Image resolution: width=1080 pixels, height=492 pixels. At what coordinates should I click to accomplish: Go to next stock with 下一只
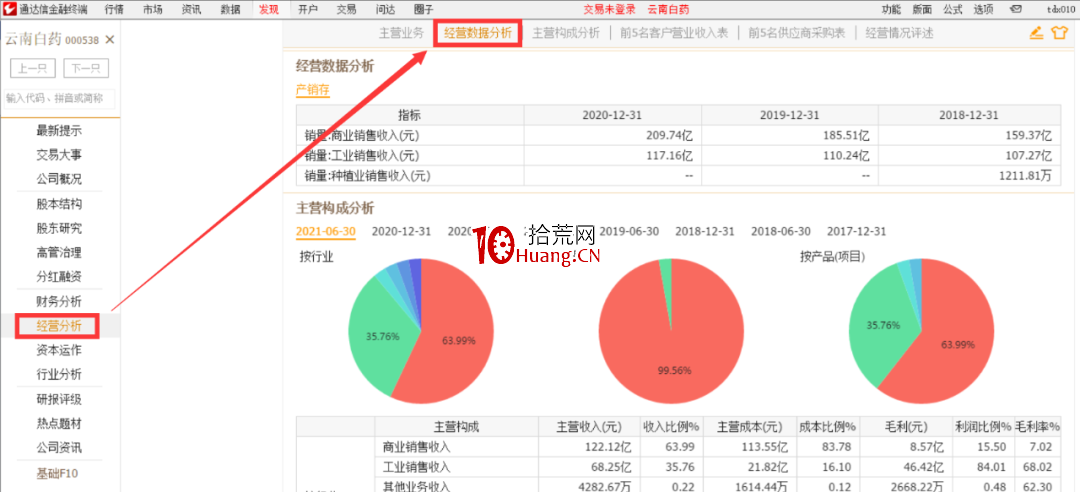tap(86, 68)
